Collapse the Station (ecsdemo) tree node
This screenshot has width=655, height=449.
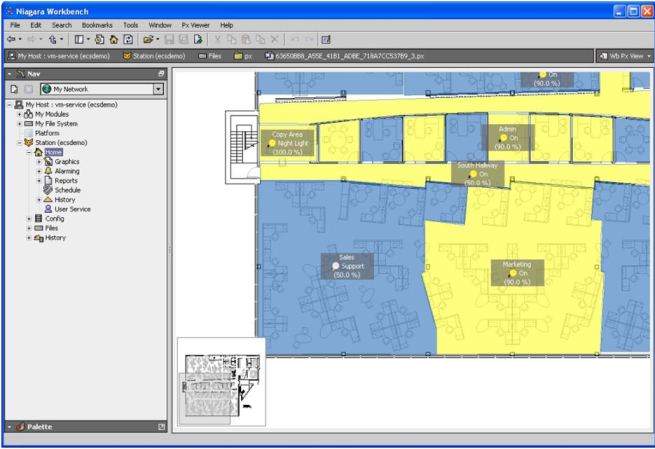click(19, 142)
